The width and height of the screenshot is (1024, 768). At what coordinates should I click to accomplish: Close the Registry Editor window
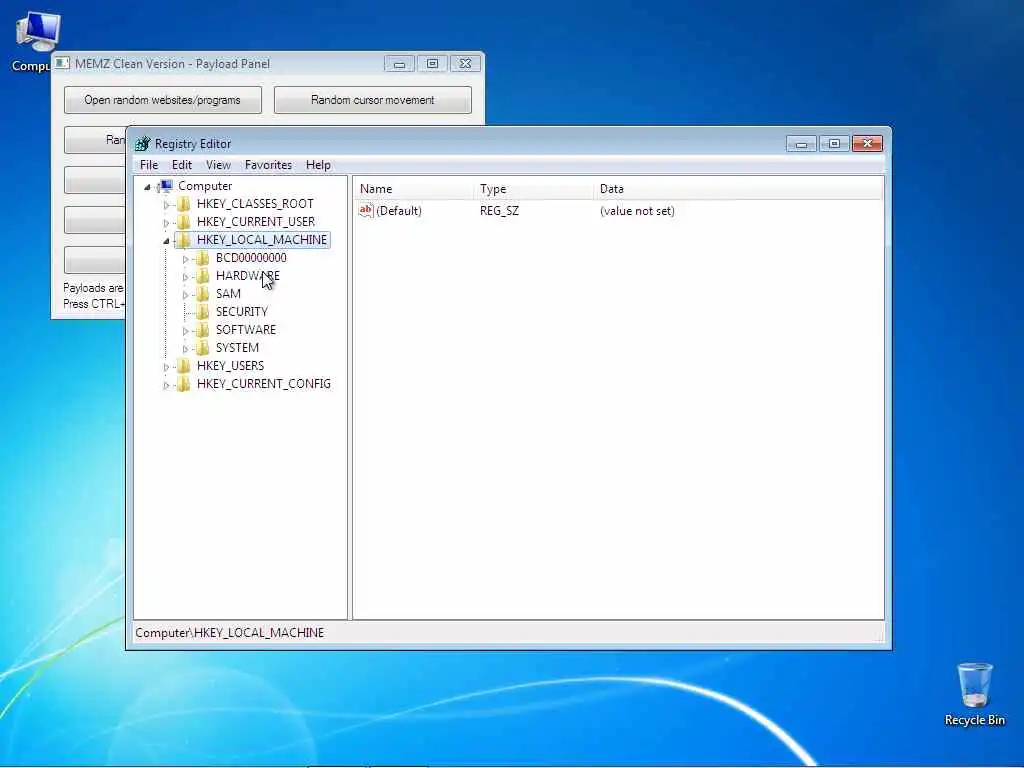(x=867, y=144)
